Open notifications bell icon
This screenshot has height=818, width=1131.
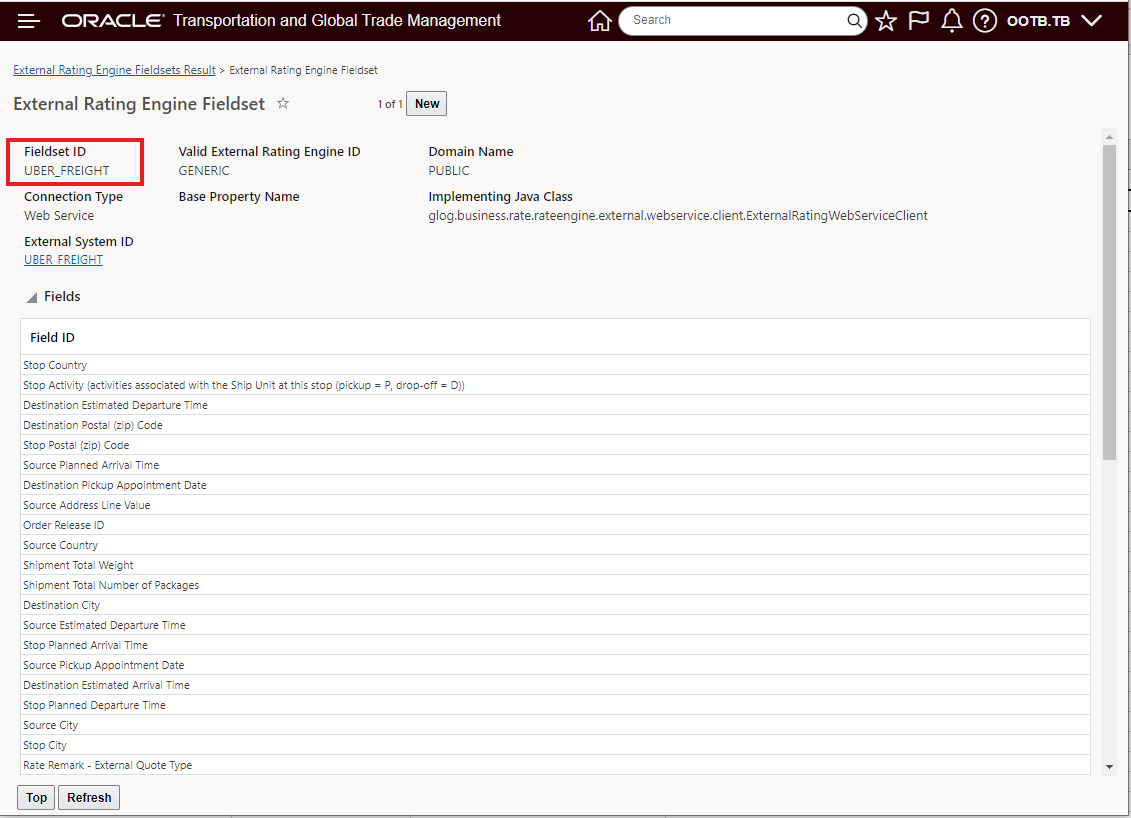951,21
